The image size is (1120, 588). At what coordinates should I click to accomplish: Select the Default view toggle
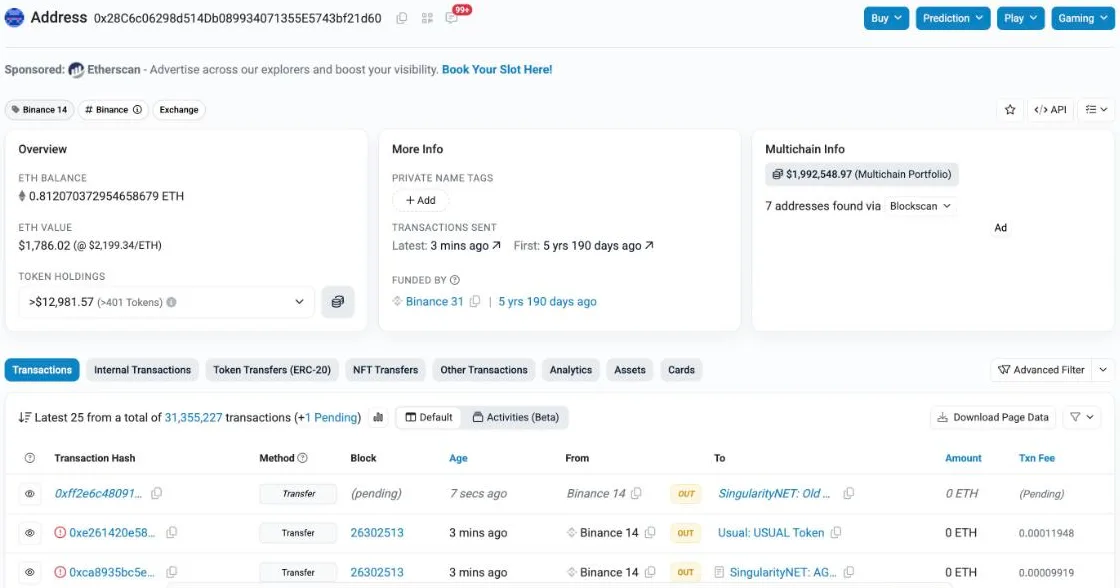[429, 417]
